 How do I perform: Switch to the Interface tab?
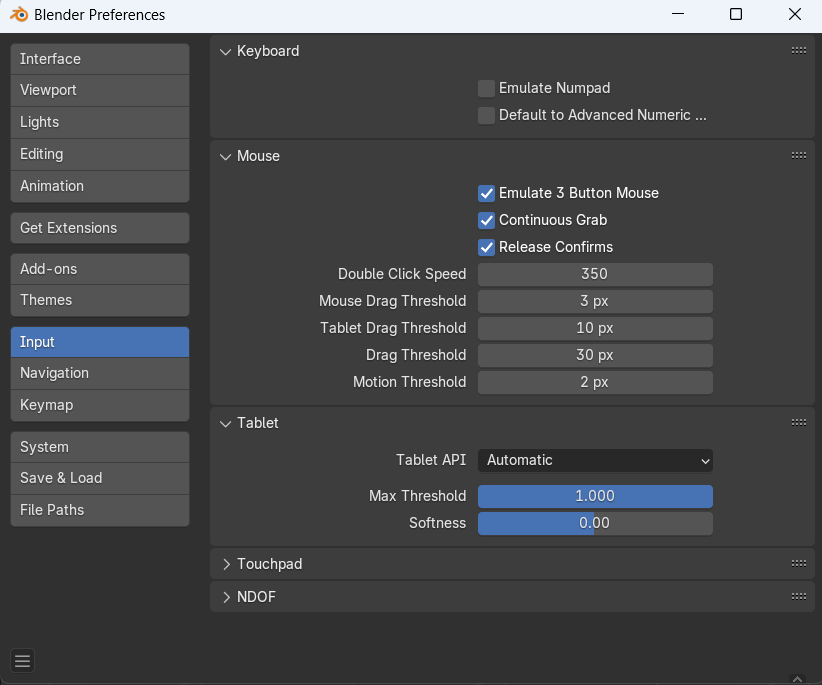point(100,59)
